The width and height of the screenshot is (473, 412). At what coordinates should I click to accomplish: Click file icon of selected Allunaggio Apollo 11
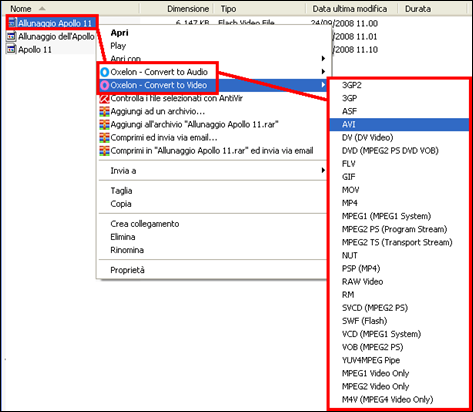(x=12, y=23)
